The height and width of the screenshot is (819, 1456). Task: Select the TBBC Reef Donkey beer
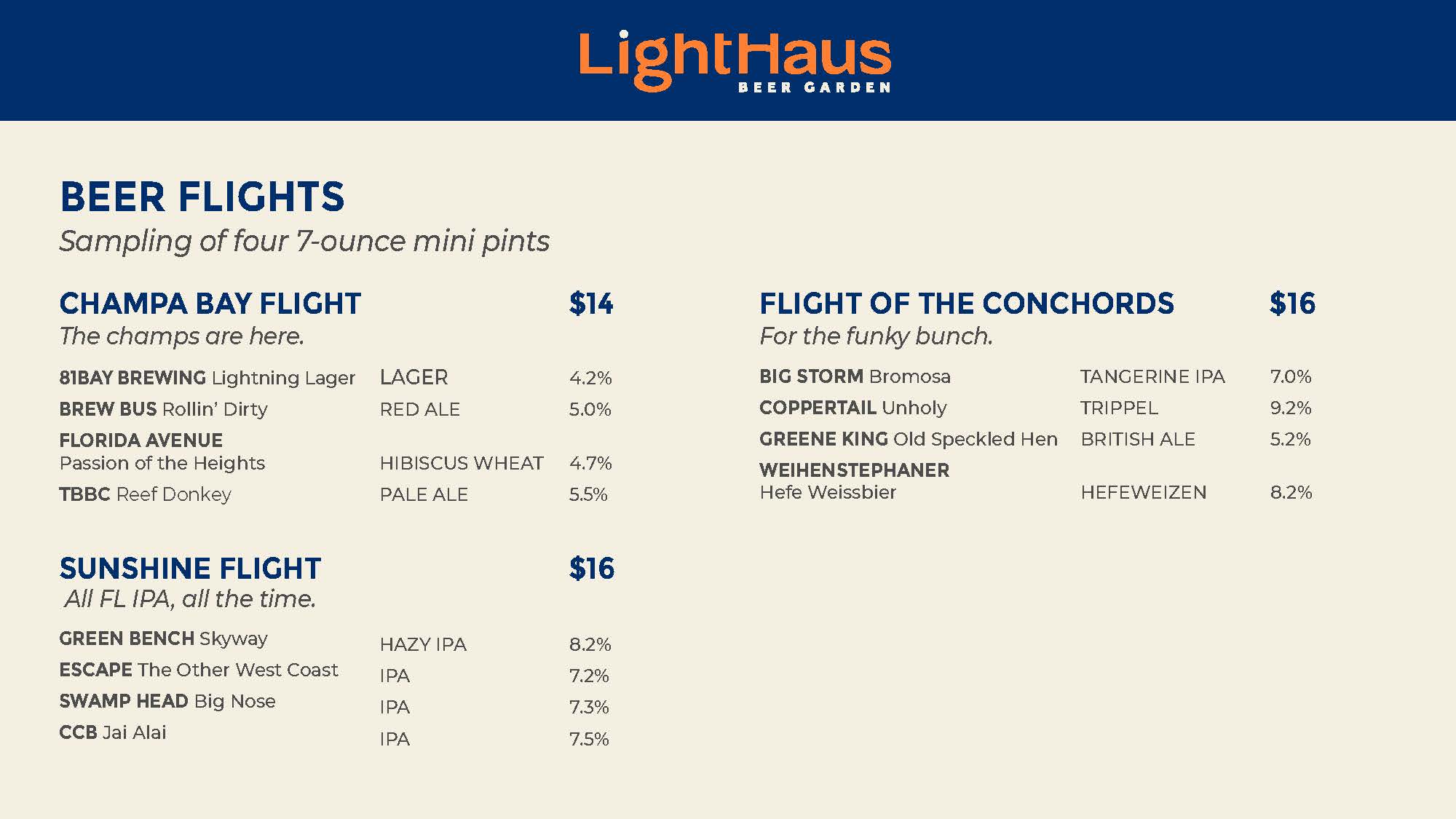coord(145,494)
